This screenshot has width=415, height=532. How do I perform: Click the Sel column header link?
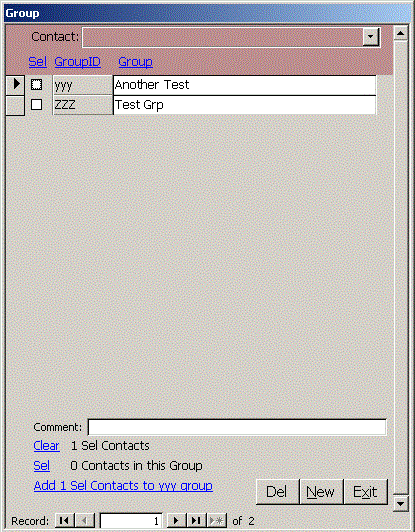click(38, 62)
